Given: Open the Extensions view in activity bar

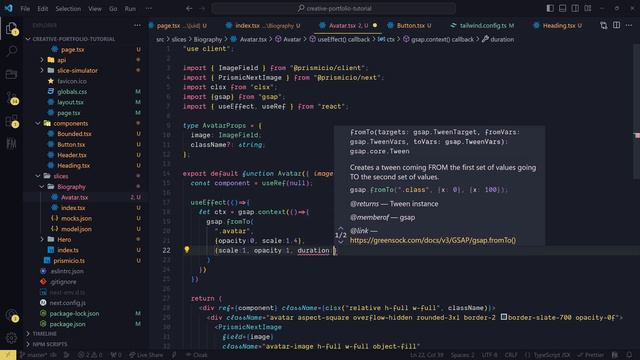Looking at the screenshot, I should pos(12,121).
